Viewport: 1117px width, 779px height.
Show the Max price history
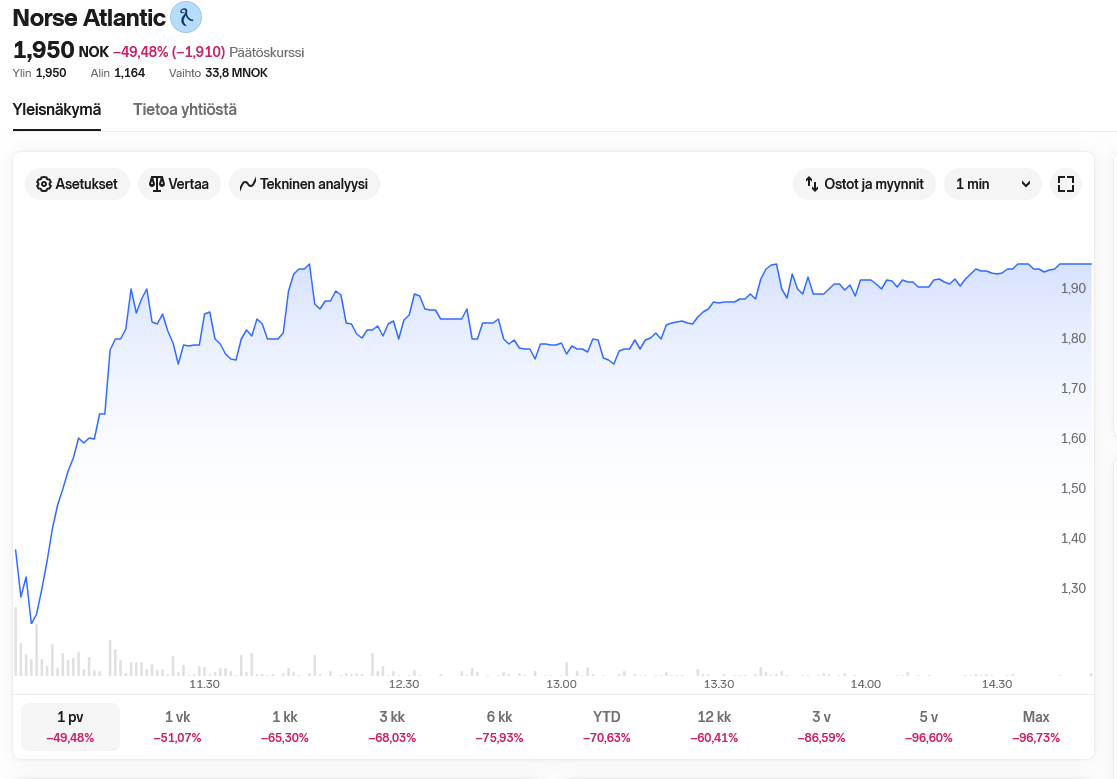coord(1036,726)
